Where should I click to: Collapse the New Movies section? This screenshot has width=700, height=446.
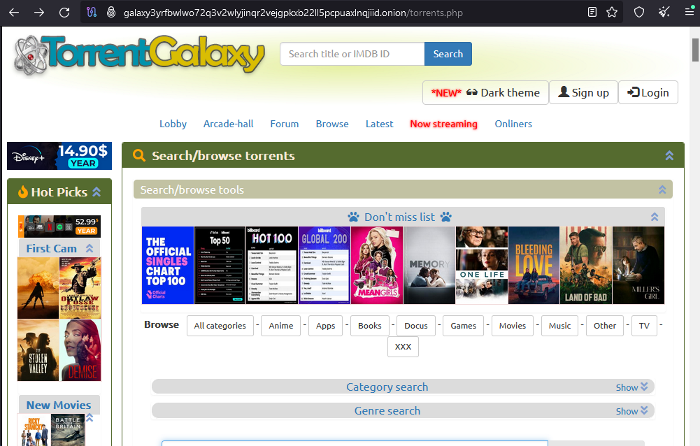pos(90,418)
